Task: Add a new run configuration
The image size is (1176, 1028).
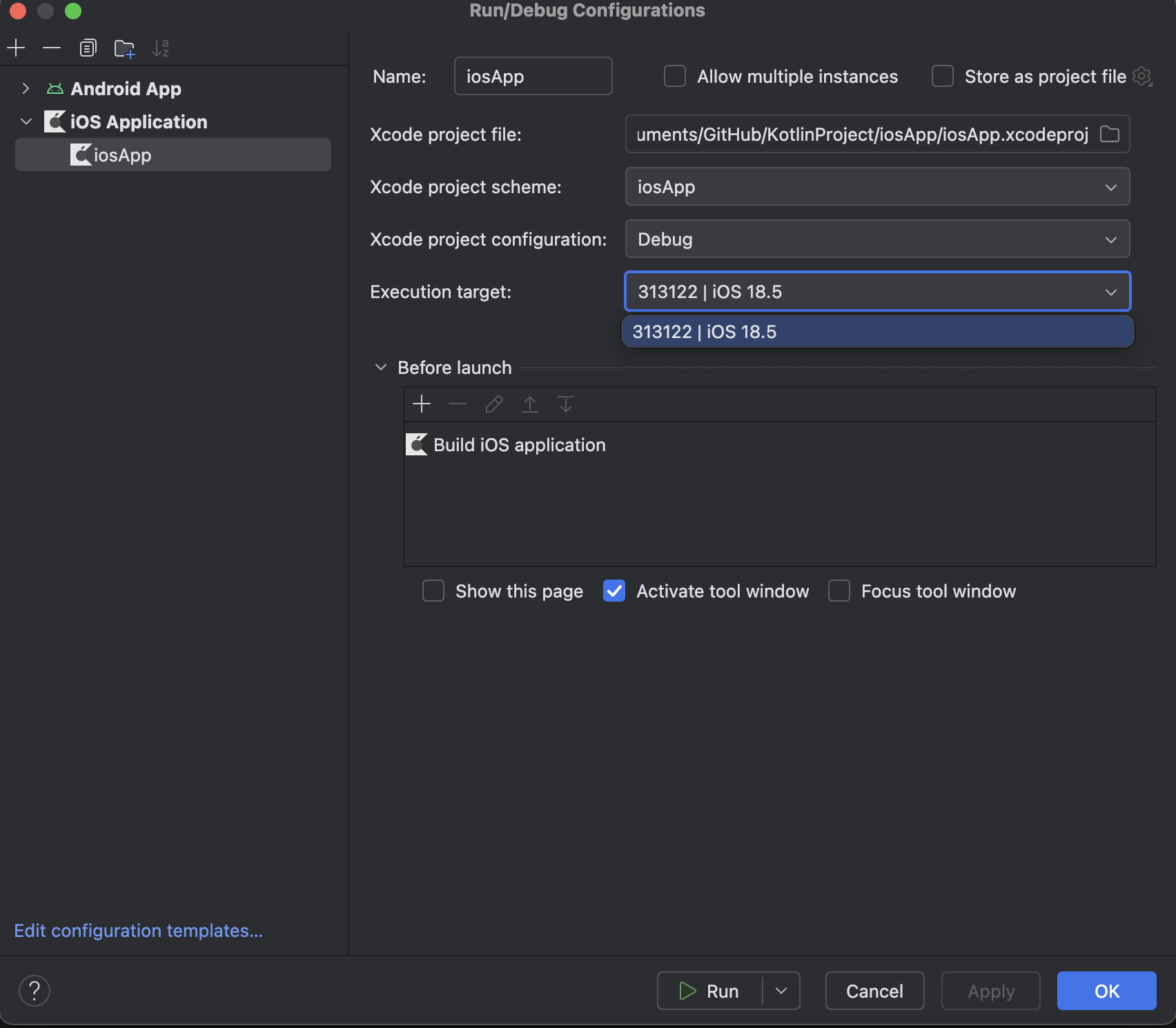Action: [x=16, y=48]
